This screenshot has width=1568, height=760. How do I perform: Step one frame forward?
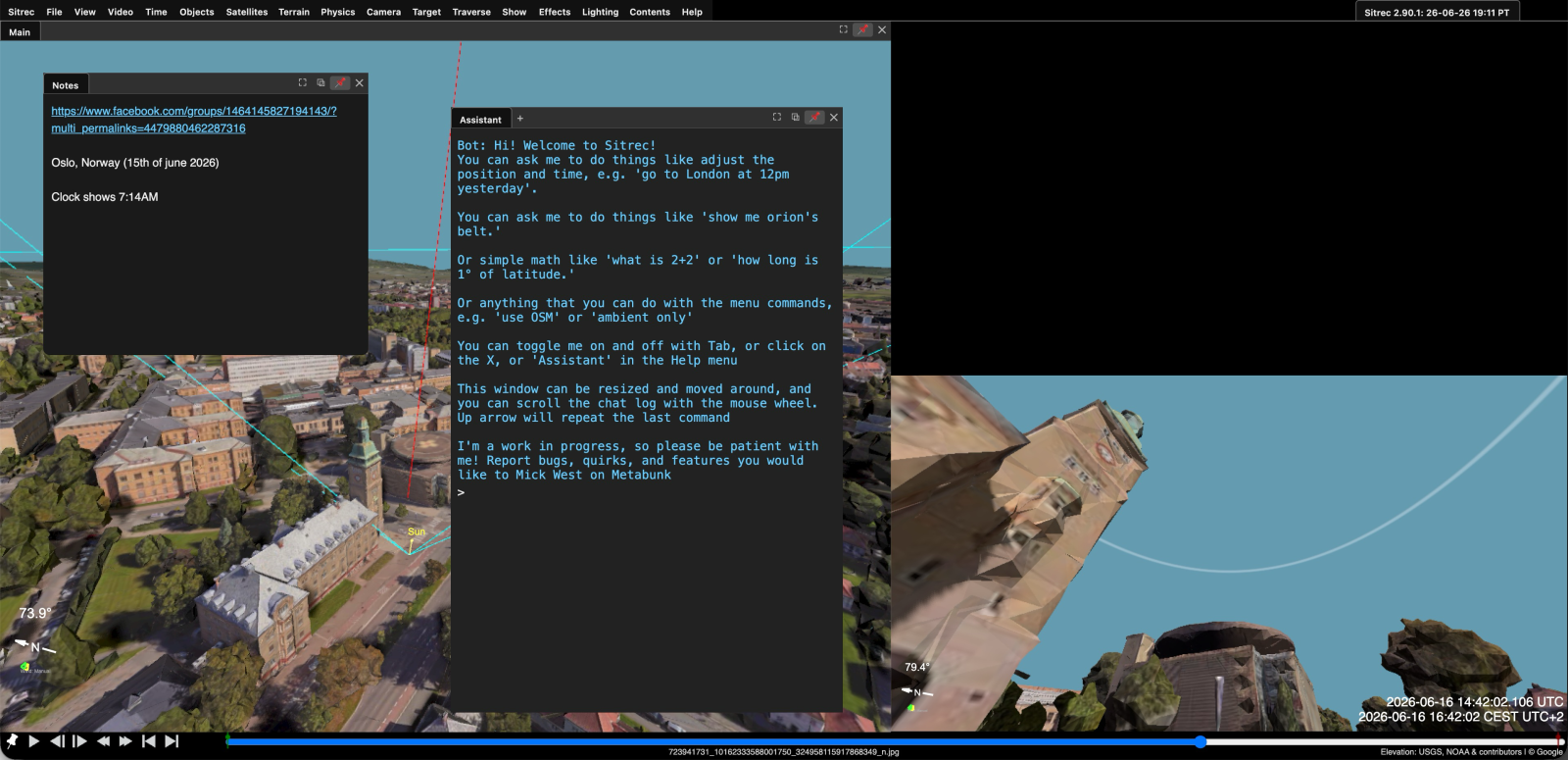80,741
